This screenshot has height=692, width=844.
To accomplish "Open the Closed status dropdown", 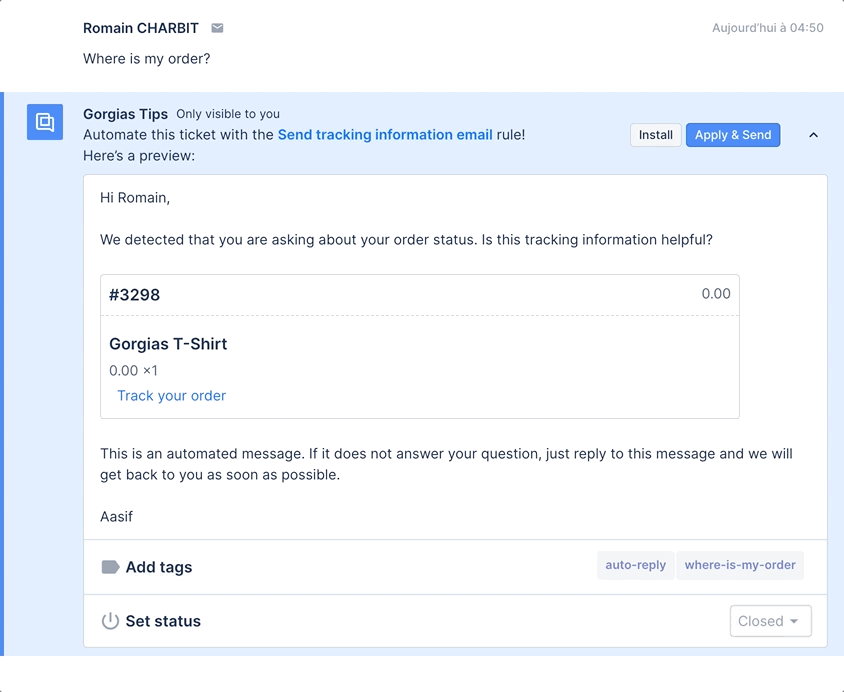I will [770, 621].
